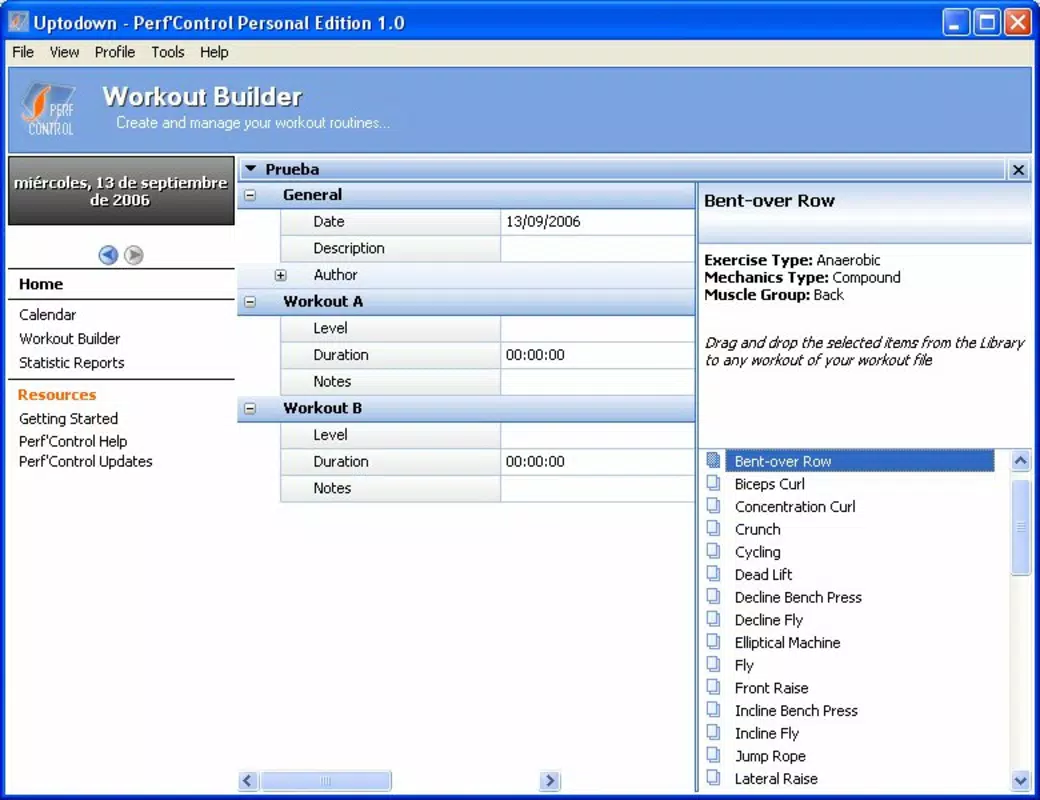Image resolution: width=1040 pixels, height=800 pixels.
Task: Click the Incline Bench Press exercise icon
Action: (713, 709)
